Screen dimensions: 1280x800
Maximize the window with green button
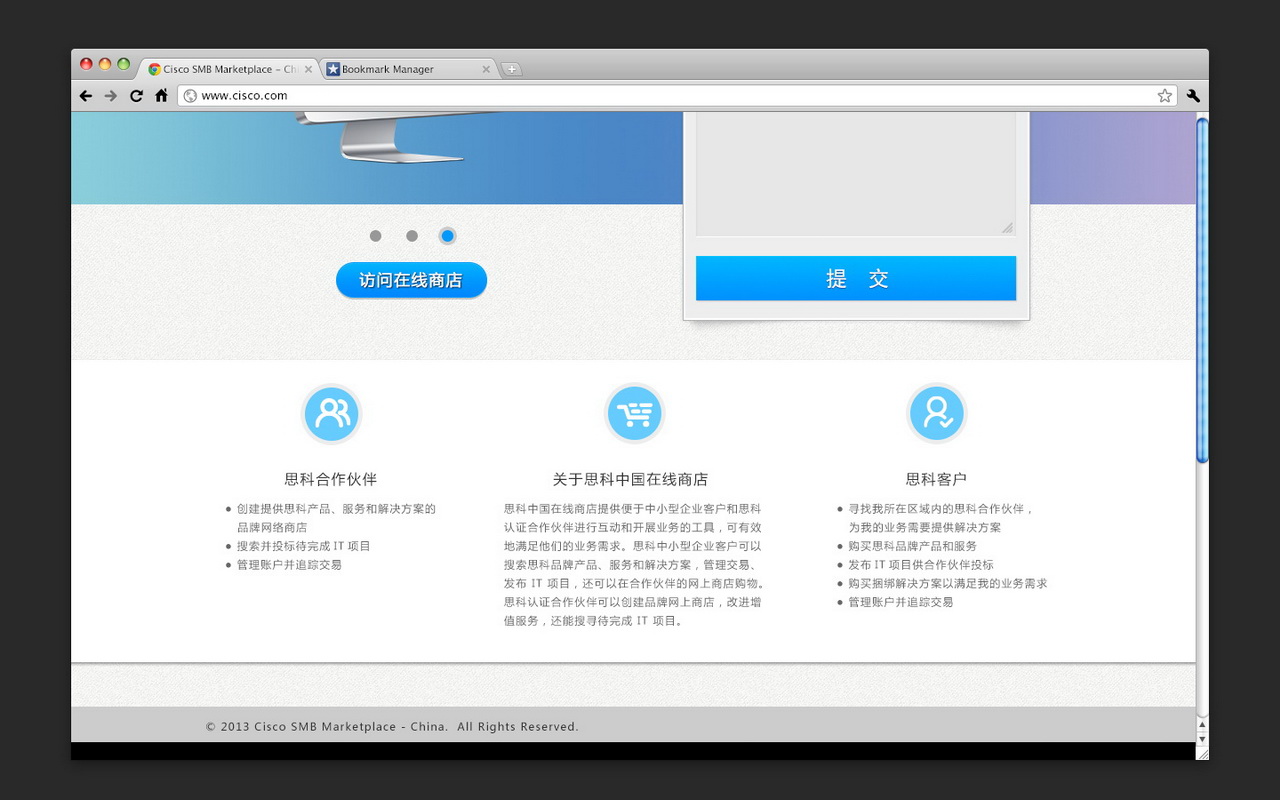(x=123, y=64)
